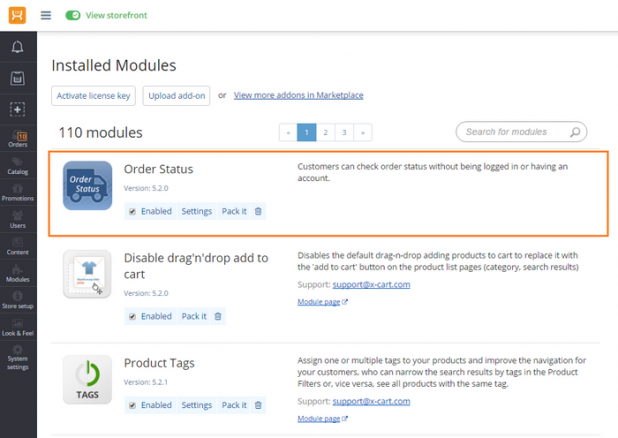Jump to page 3 of modules

(343, 132)
